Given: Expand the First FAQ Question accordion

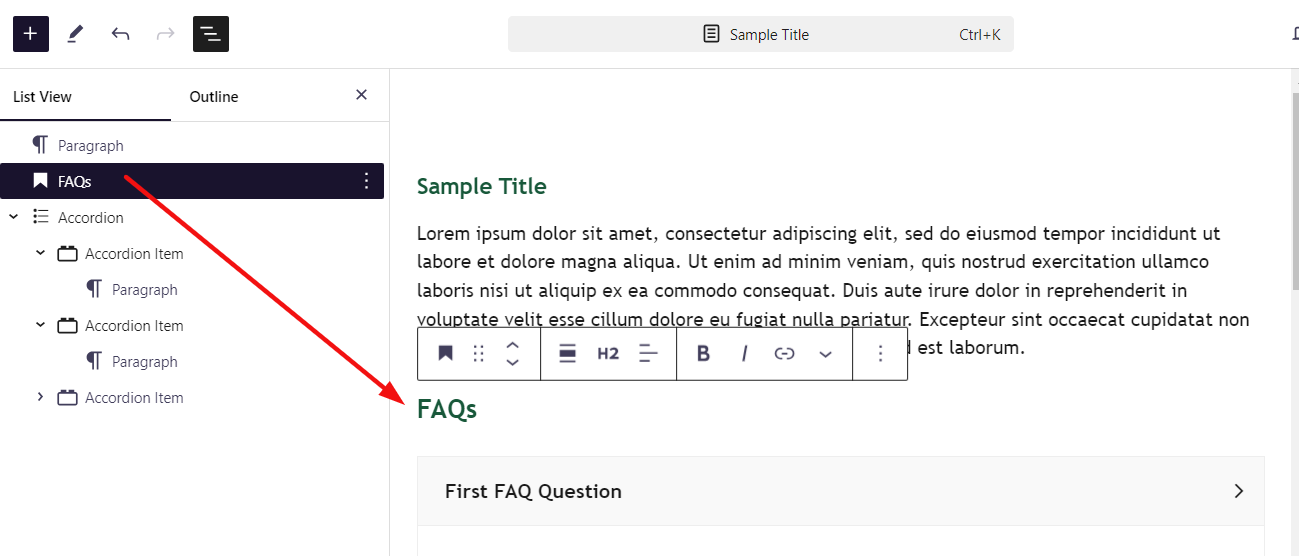Looking at the screenshot, I should tap(840, 491).
